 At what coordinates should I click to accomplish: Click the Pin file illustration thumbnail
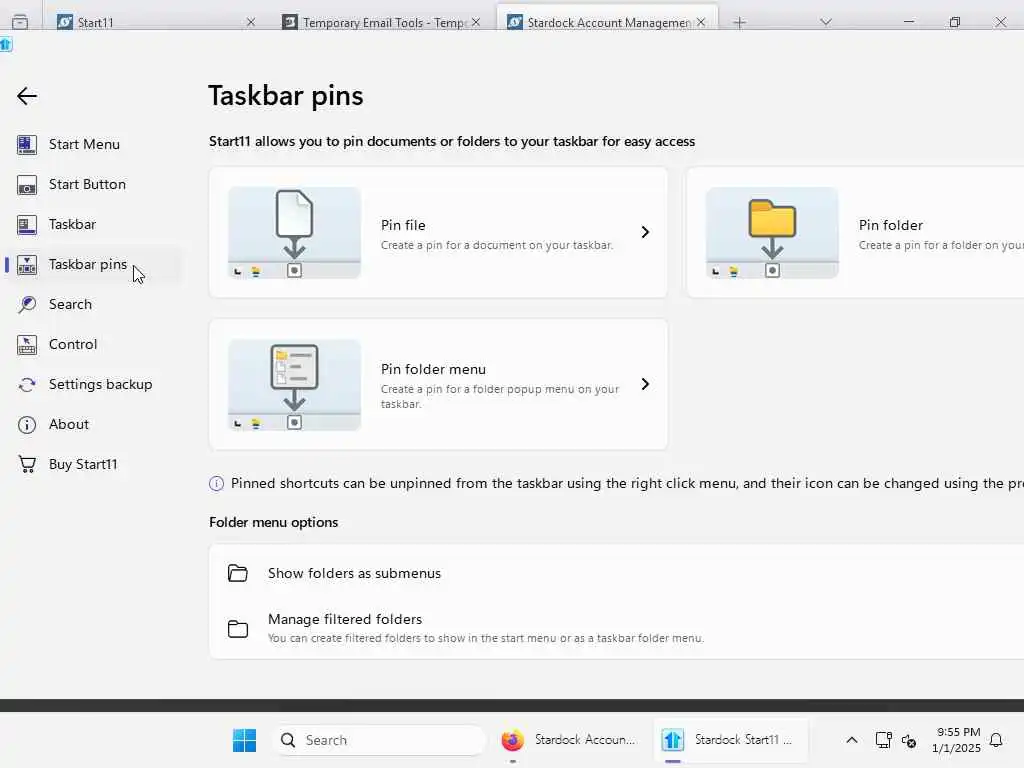coord(295,232)
